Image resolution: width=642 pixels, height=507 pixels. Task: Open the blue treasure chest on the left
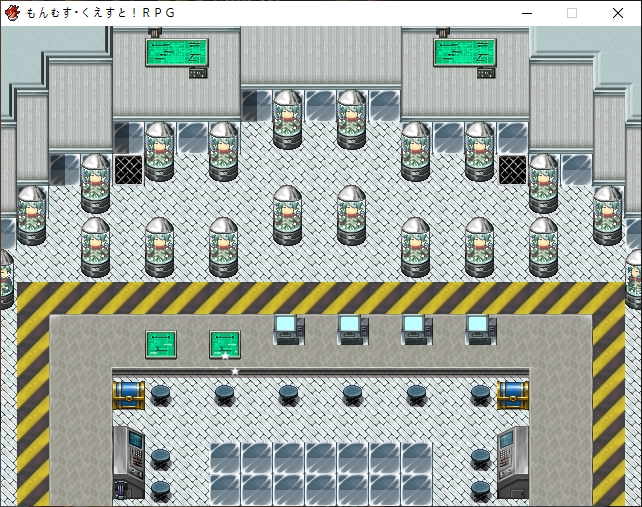129,395
